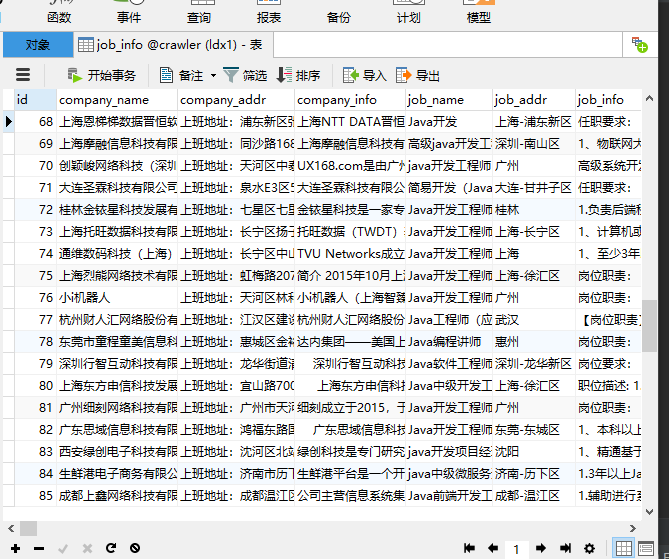The height and width of the screenshot is (559, 669).
Task: Click the 导出 export button
Action: 418,76
